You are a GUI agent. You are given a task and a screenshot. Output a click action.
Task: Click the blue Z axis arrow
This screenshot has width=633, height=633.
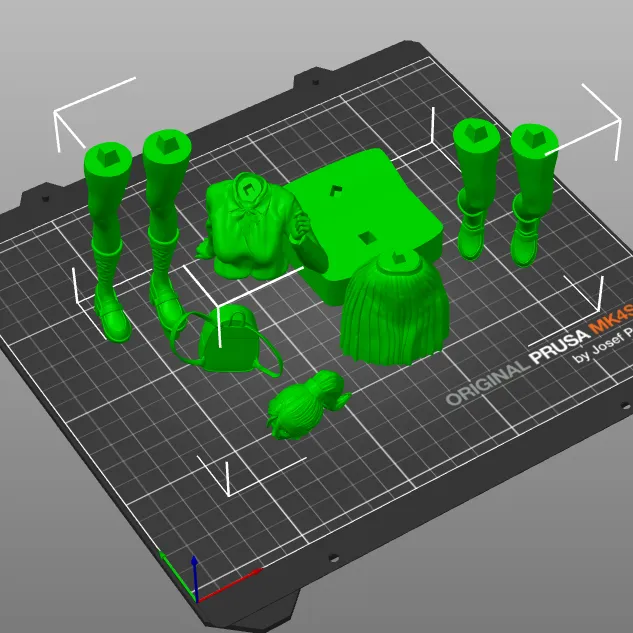pos(195,575)
